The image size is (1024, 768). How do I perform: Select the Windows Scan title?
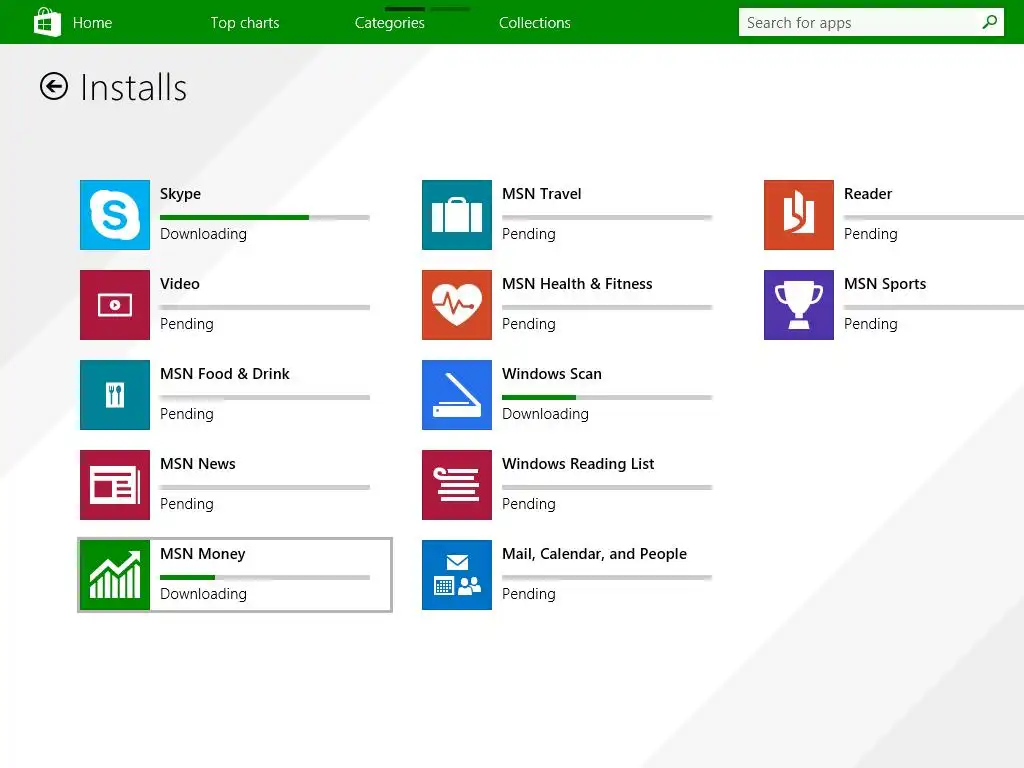pos(552,374)
